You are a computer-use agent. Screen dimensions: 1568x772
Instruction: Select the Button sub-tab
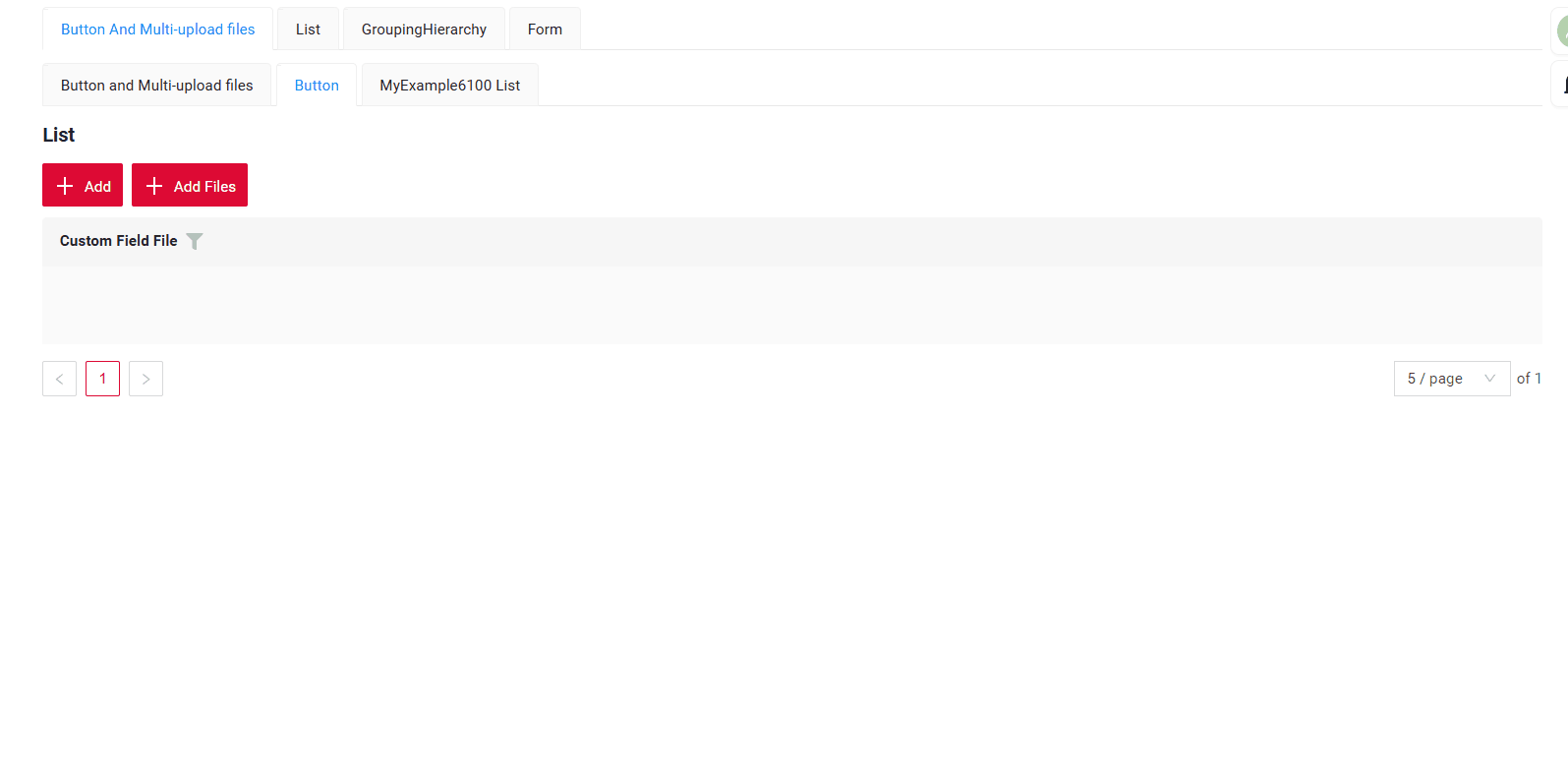coord(317,86)
